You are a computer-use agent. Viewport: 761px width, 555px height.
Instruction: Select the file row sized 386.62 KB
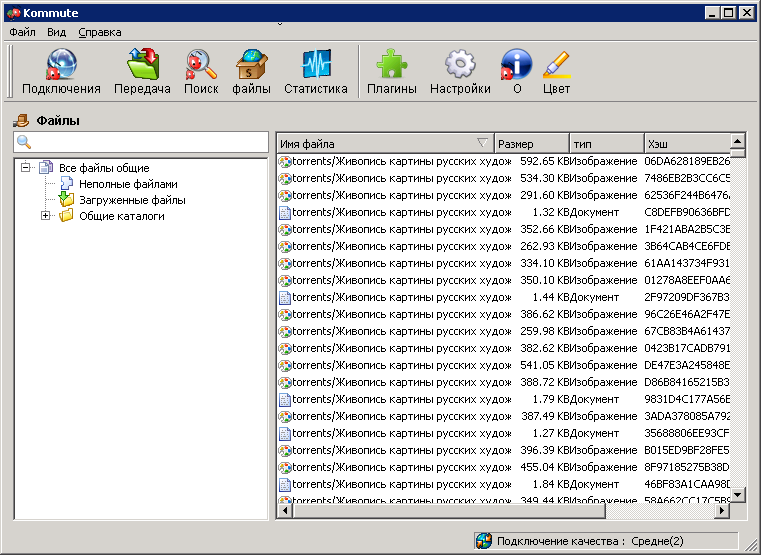[x=504, y=314]
